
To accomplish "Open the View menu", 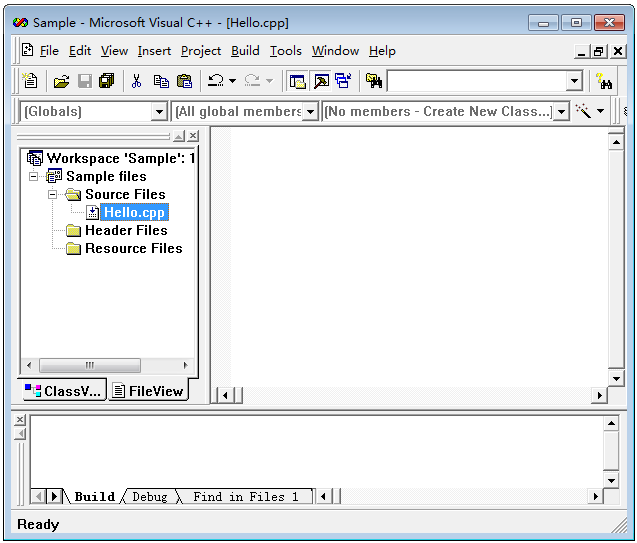I will coord(114,51).
